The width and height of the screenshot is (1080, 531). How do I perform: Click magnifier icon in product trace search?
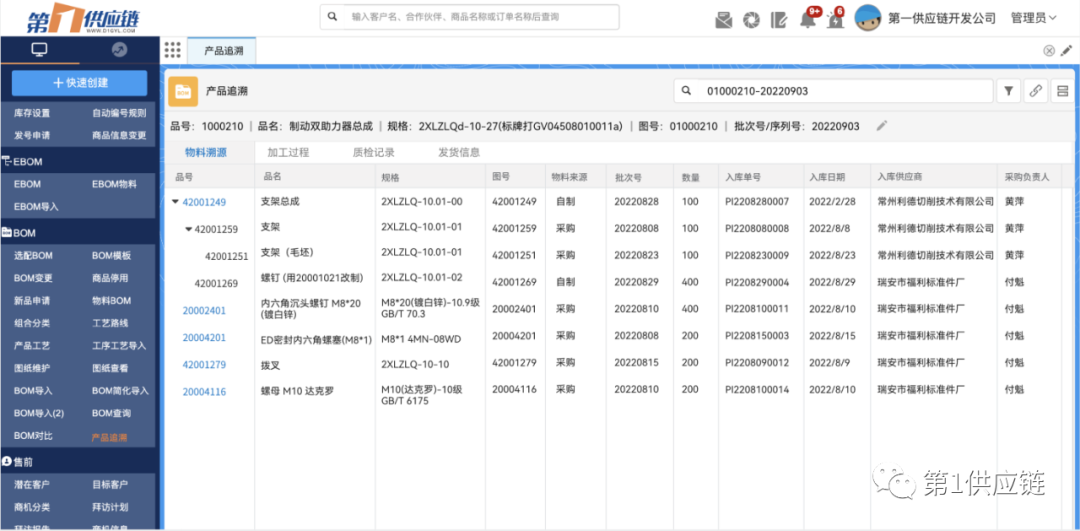coord(686,90)
